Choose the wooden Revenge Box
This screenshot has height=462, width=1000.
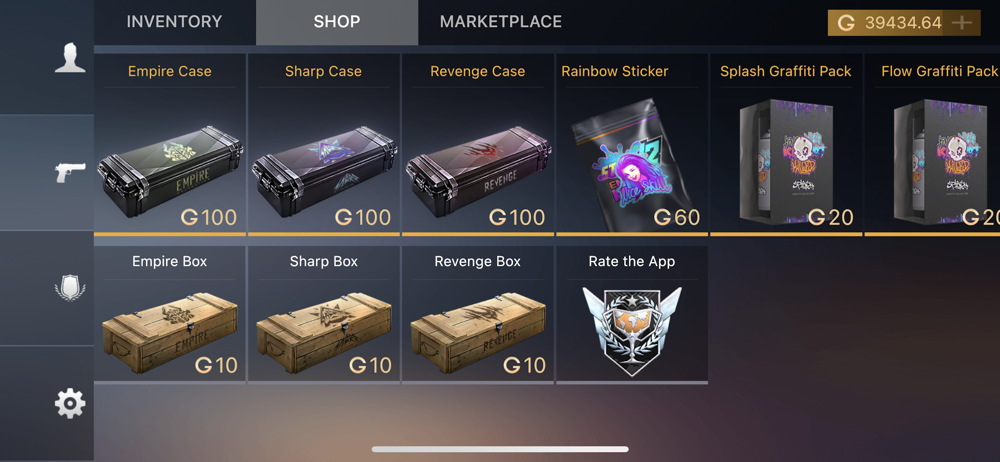pos(478,315)
